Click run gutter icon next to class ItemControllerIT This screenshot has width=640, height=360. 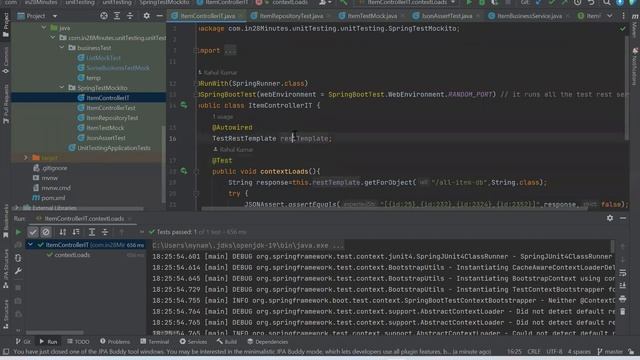point(184,105)
